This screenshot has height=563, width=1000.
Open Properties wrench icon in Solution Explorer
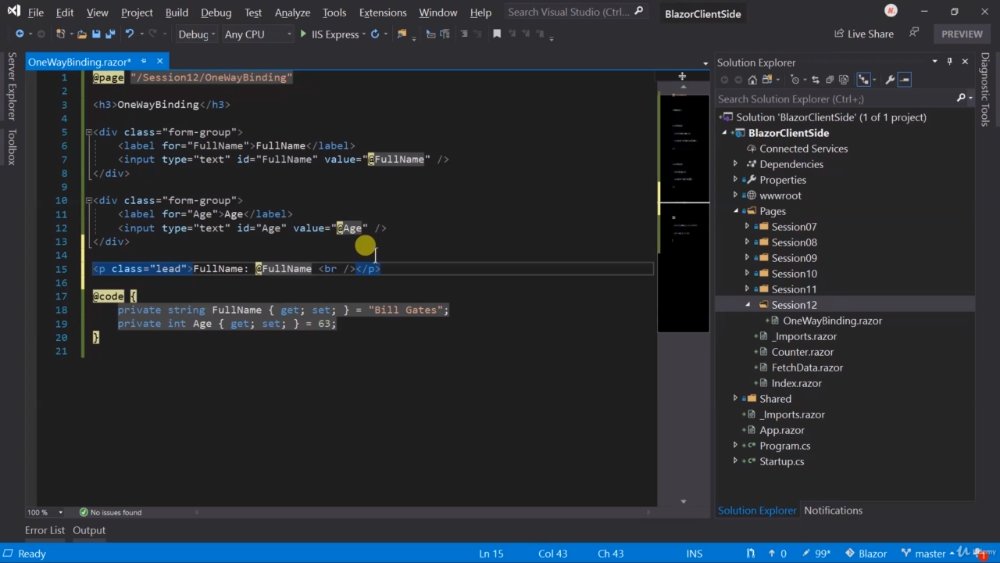(x=890, y=80)
